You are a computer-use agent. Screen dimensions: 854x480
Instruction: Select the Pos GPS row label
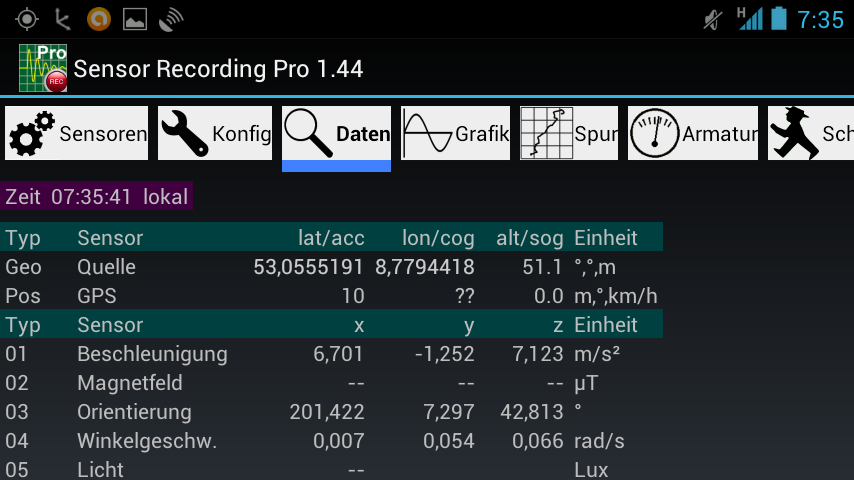pyautogui.click(x=61, y=296)
